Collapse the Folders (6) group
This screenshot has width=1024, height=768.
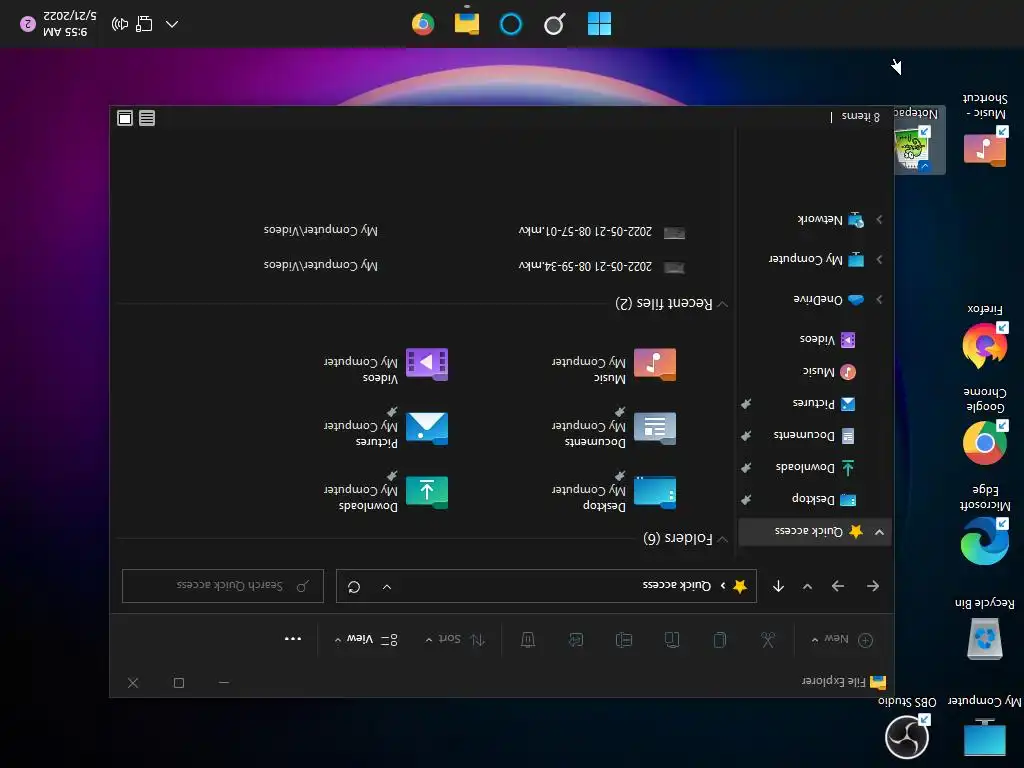point(722,539)
